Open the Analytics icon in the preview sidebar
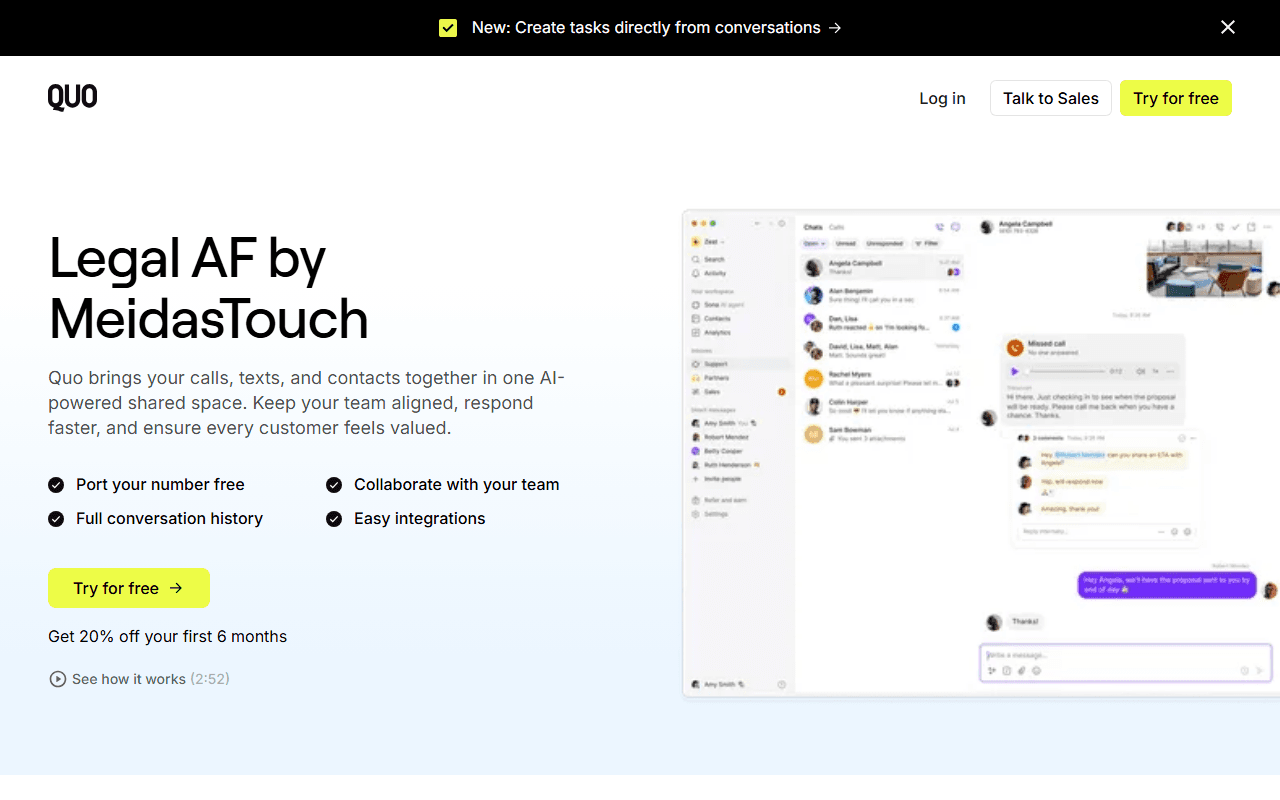Viewport: 1280px width, 800px height. (x=696, y=332)
